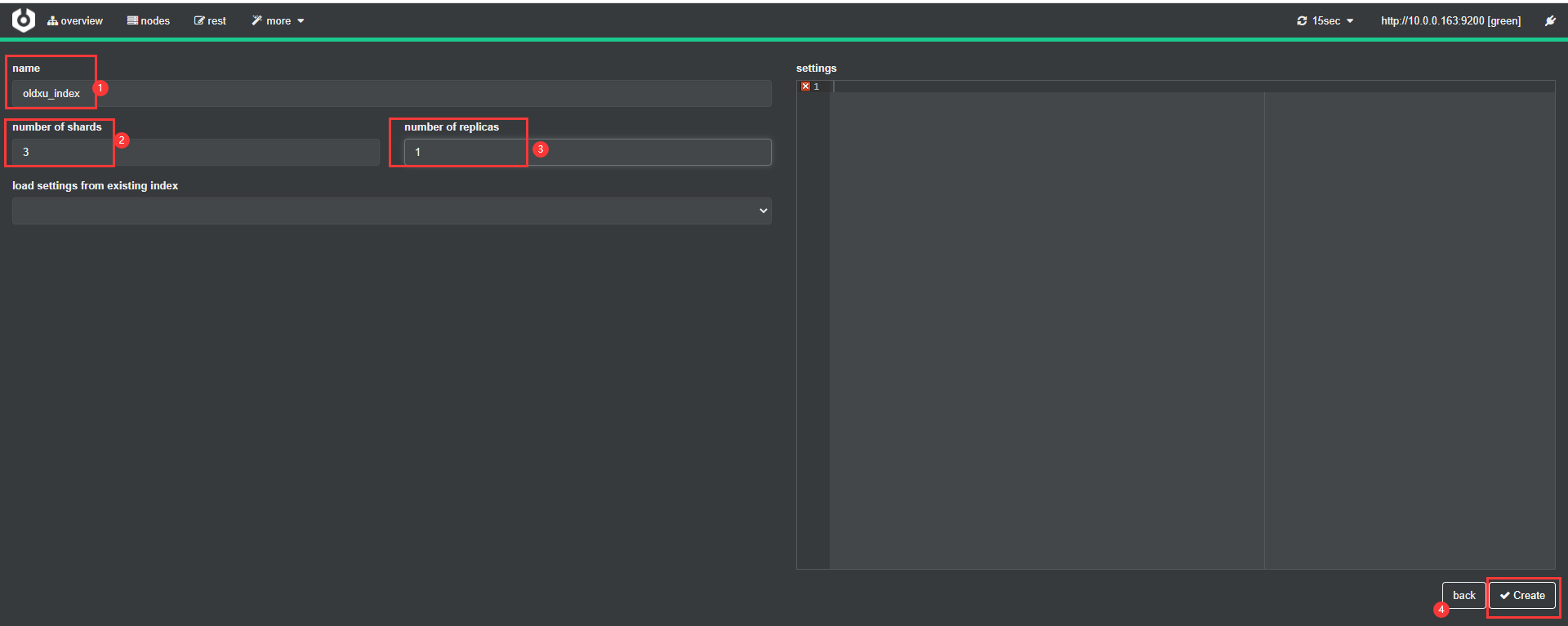1568x626 pixels.
Task: Click the red error marker on line 1
Action: [x=805, y=87]
